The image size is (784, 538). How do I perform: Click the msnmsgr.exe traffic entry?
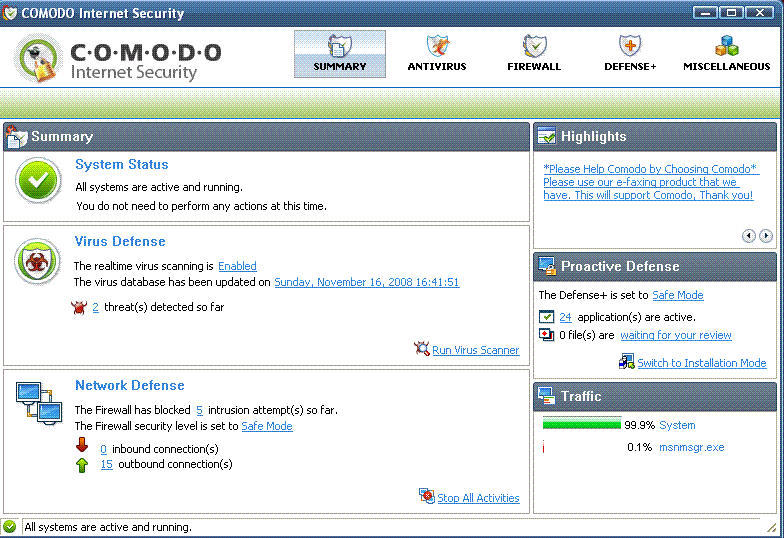coord(692,447)
